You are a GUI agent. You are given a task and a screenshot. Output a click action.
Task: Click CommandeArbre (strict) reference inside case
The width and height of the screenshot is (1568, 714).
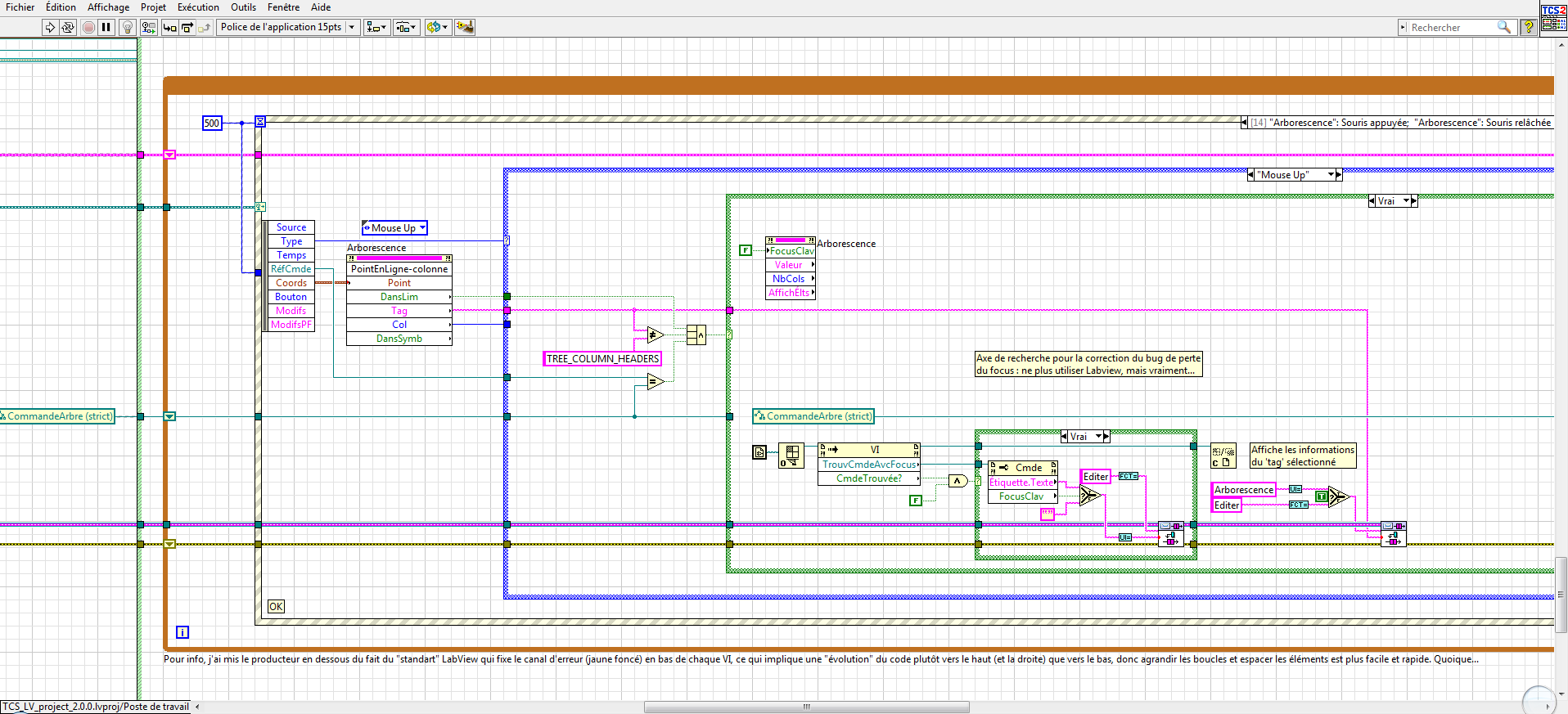pos(813,416)
